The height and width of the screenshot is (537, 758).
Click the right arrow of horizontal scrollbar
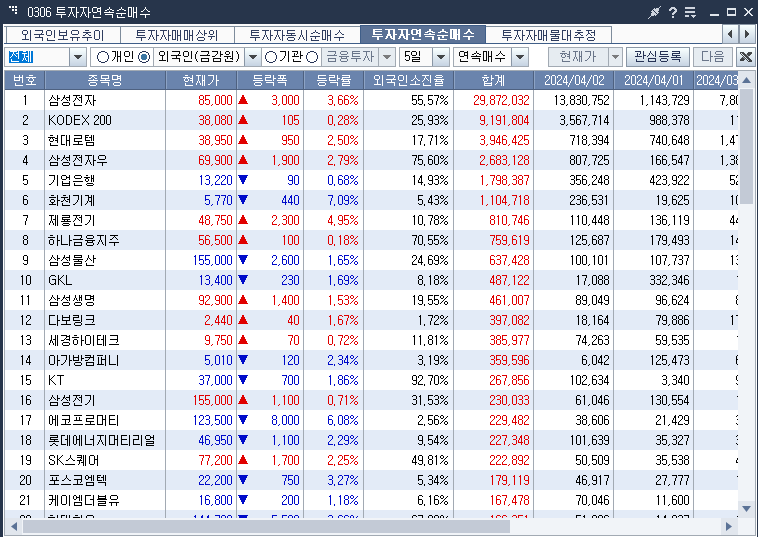729,526
